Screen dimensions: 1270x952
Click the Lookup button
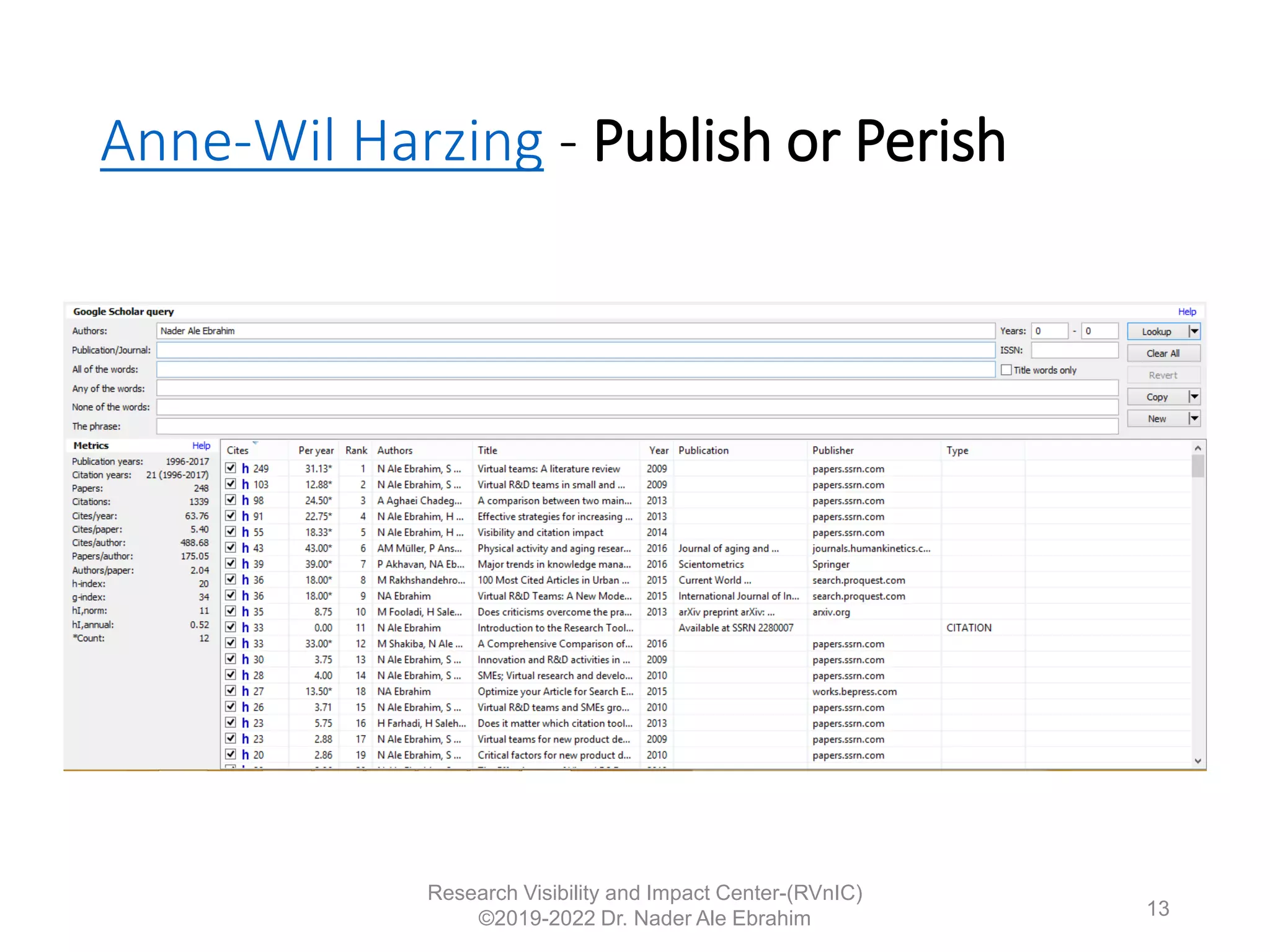(x=1157, y=332)
